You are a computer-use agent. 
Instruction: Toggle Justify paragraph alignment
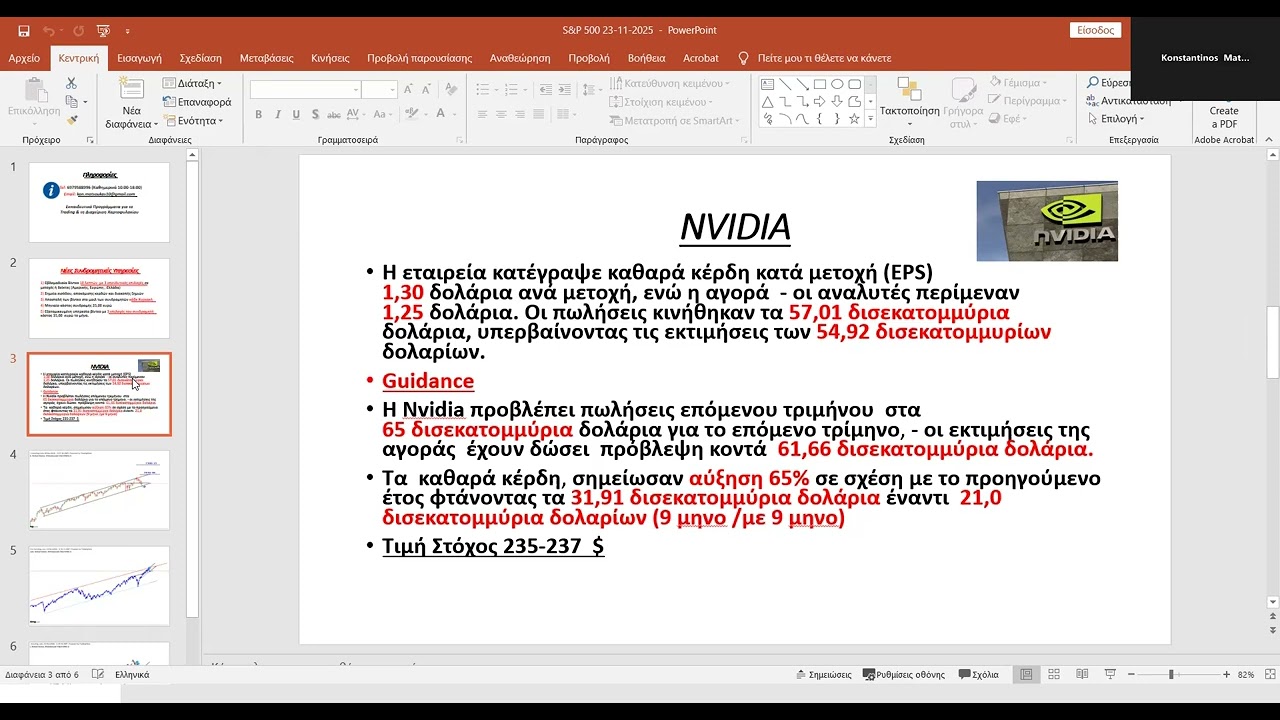pos(539,115)
